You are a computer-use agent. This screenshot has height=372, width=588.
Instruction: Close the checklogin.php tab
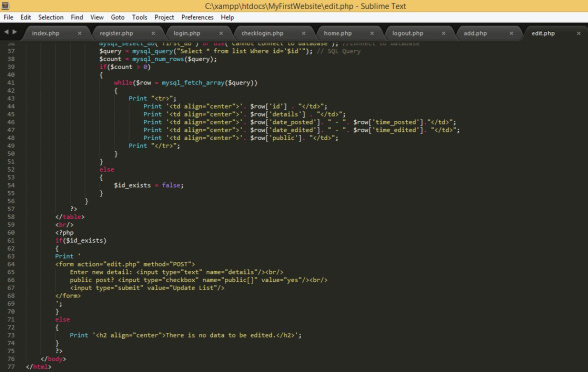pos(303,33)
